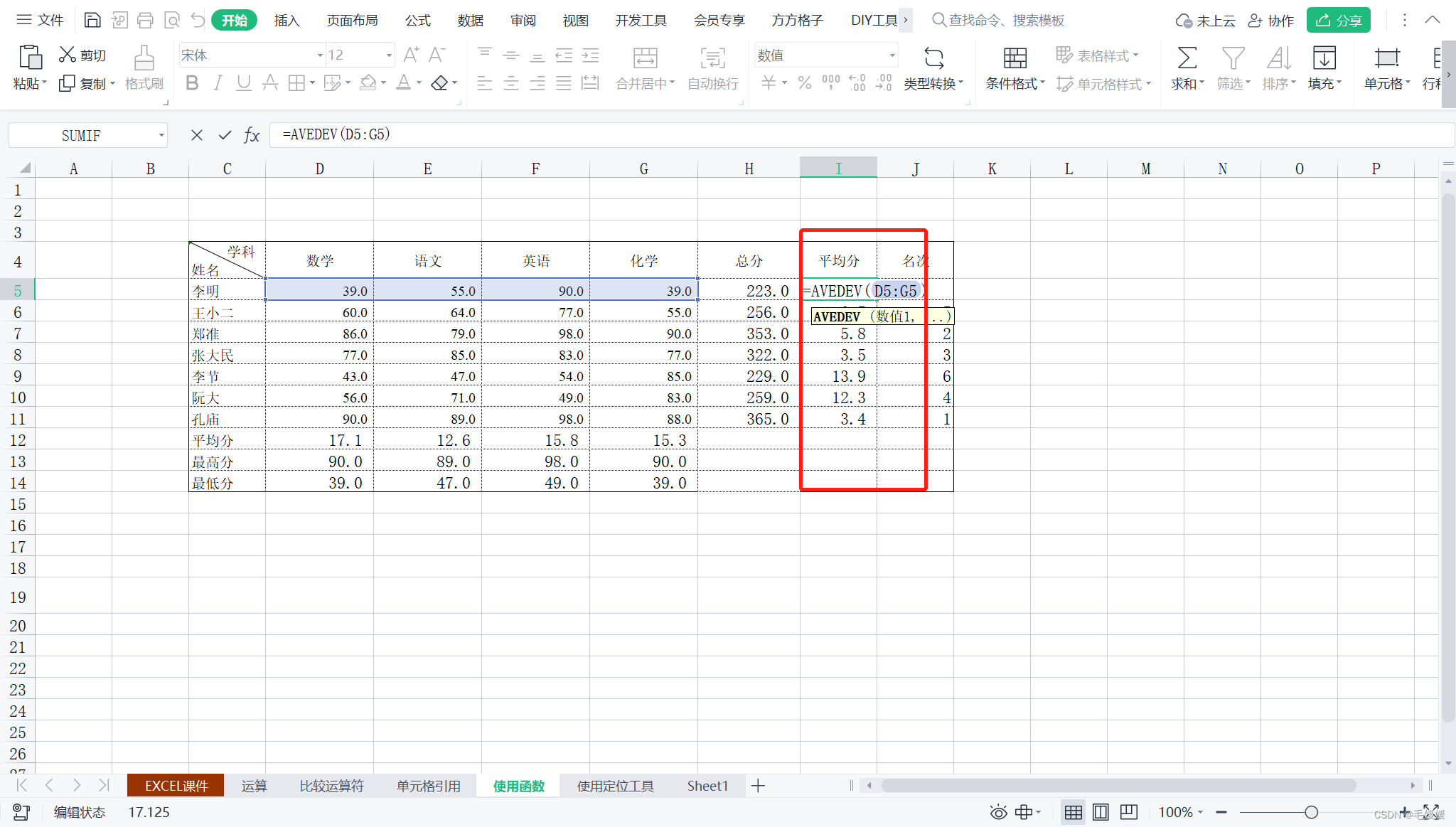Click the center horizontal align icon
Viewport: 1456px width, 827px height.
click(x=511, y=83)
